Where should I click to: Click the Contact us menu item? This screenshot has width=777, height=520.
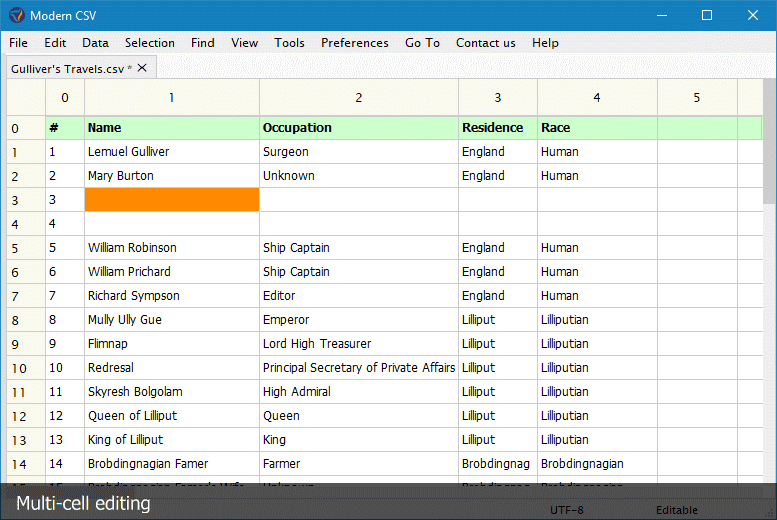485,43
